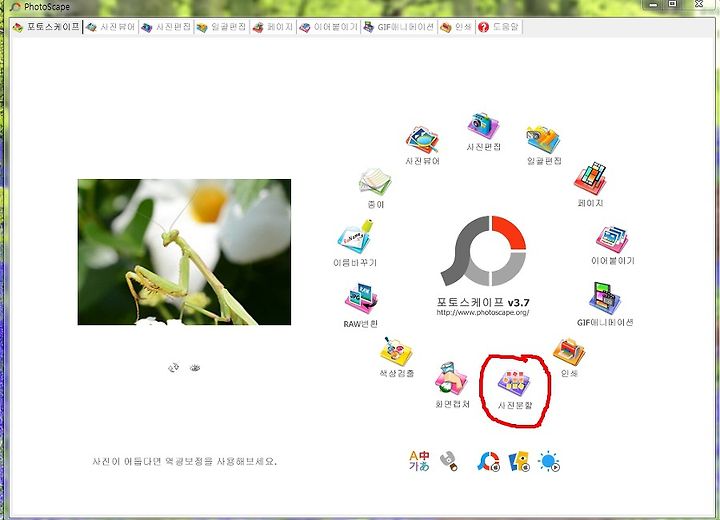Switch to the 포토스케이프 tab

click(46, 27)
